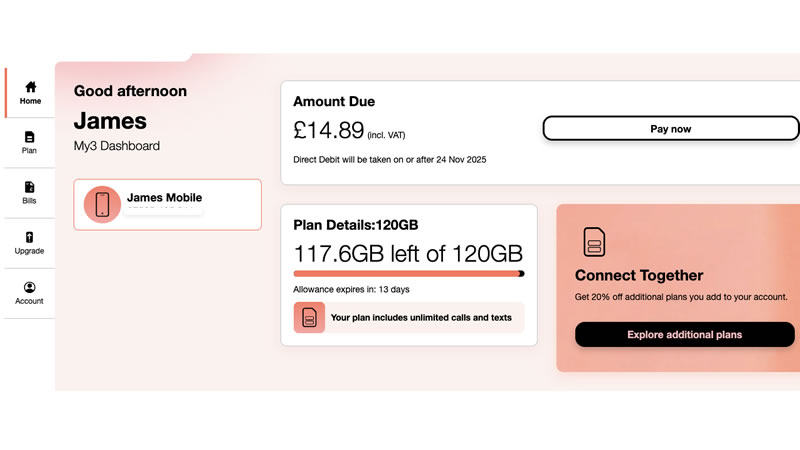Switch to the Bills tab label

click(x=29, y=201)
